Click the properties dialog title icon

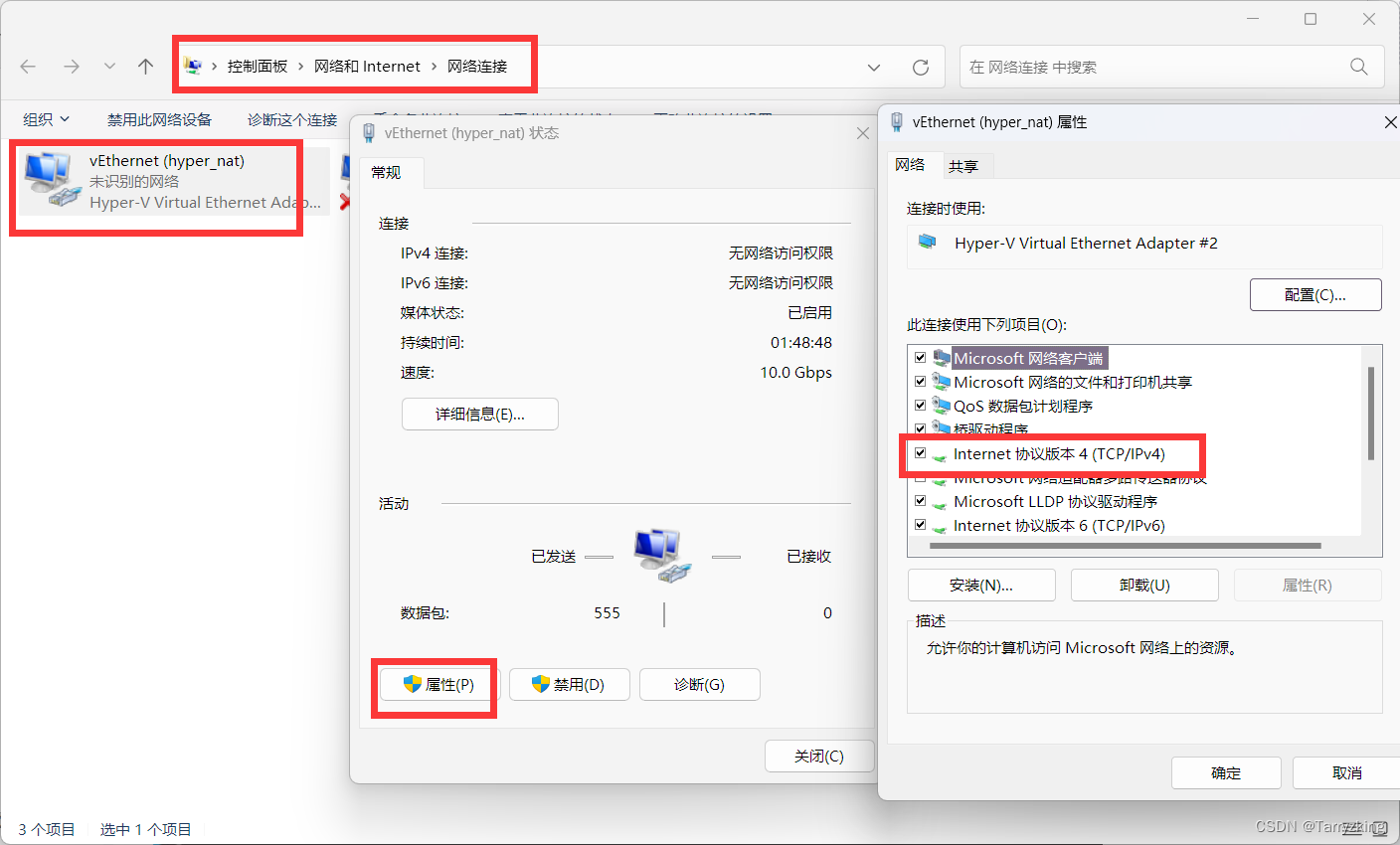coord(897,122)
